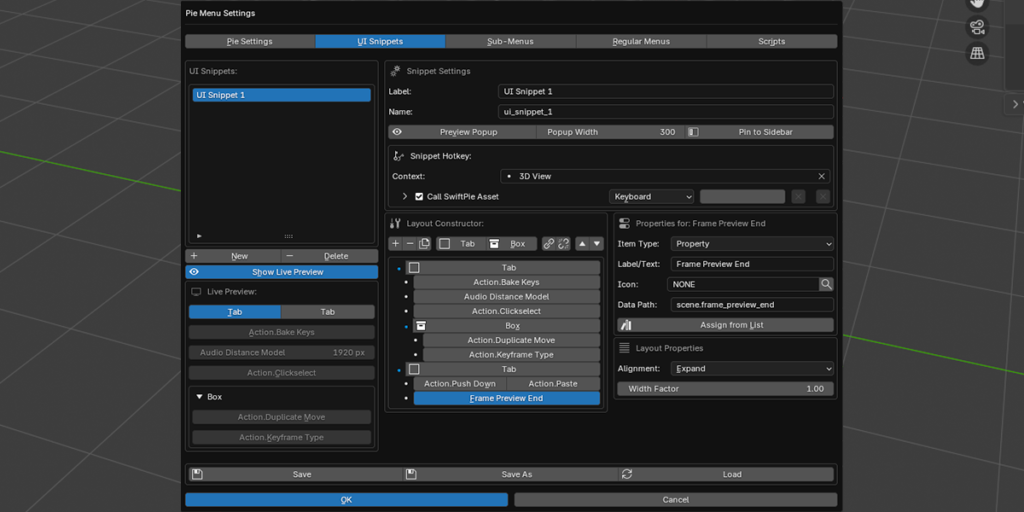1024x512 pixels.
Task: Click Pin to Sidebar
Action: coord(760,132)
